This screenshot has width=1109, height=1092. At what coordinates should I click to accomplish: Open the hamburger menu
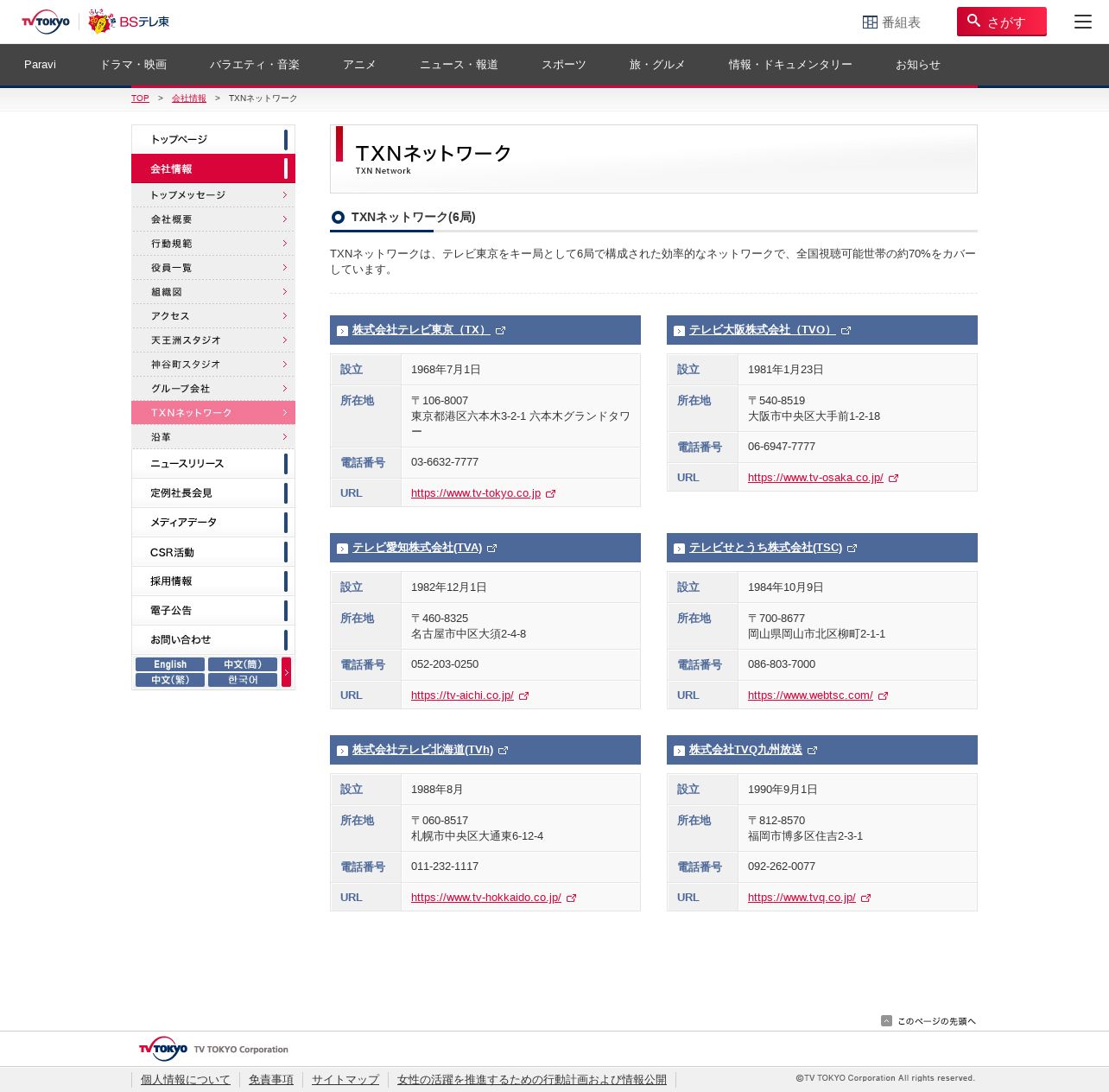point(1082,22)
